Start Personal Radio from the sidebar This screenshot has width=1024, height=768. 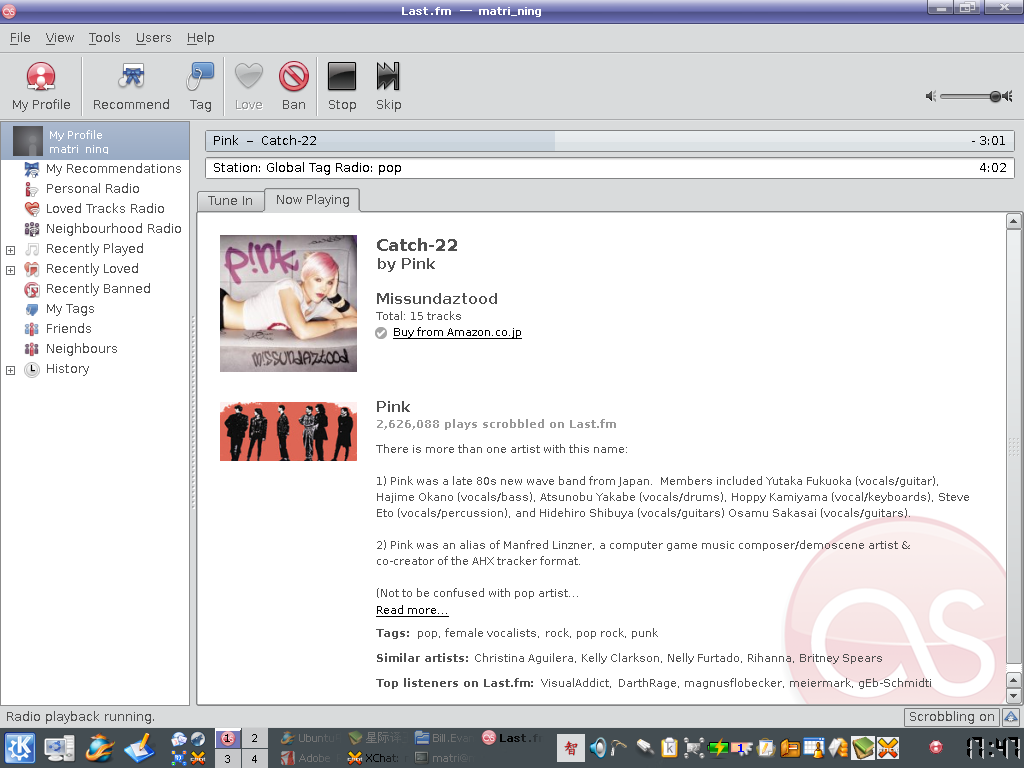pos(92,189)
